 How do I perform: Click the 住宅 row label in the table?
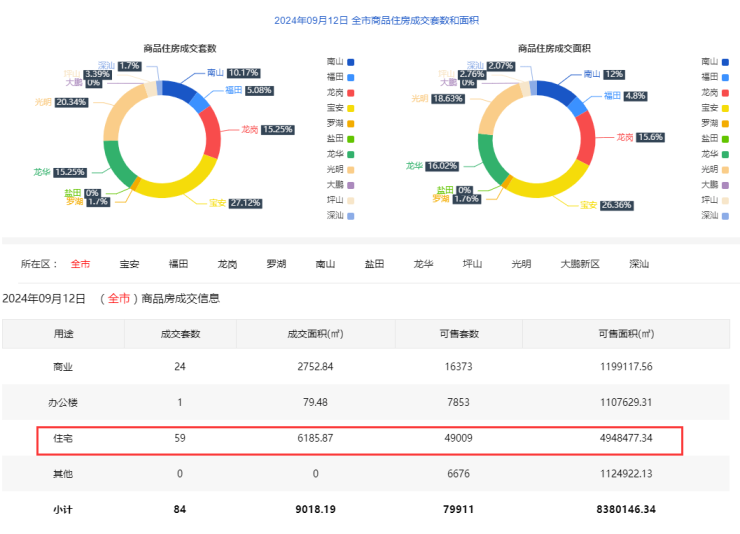[x=63, y=438]
